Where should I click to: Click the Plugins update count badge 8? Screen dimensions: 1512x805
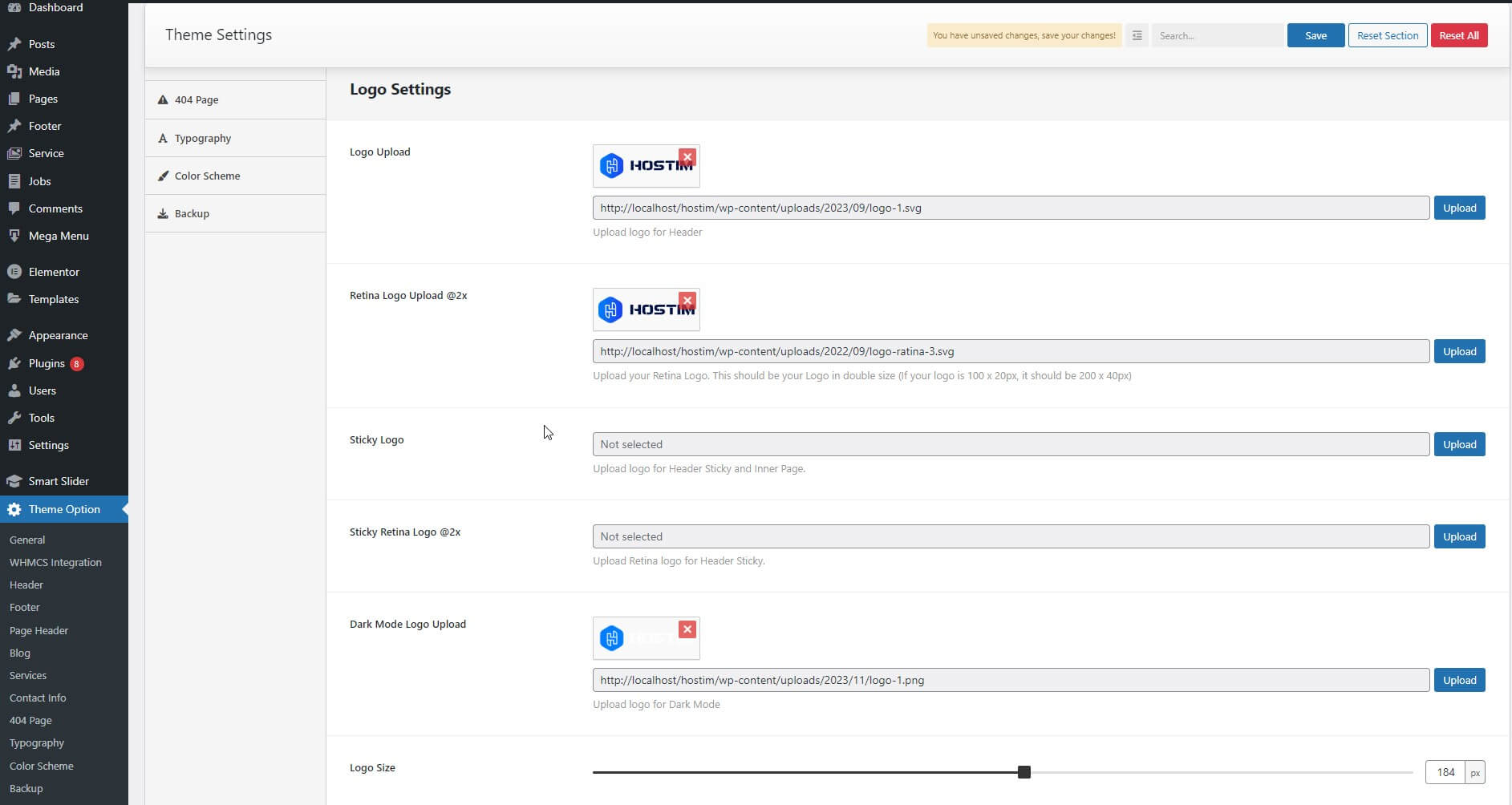[x=76, y=364]
